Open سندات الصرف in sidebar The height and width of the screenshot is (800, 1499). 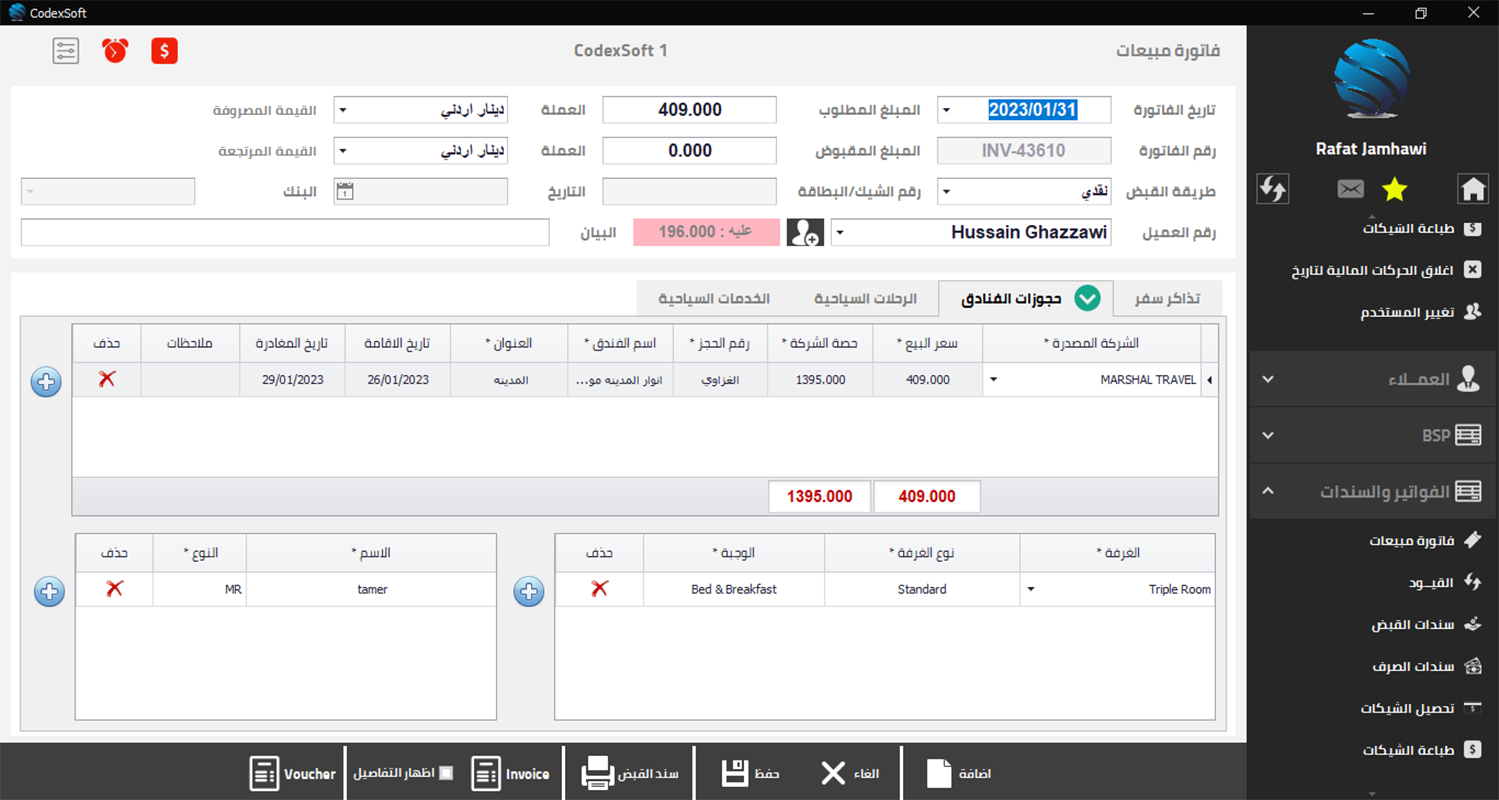coord(1427,665)
